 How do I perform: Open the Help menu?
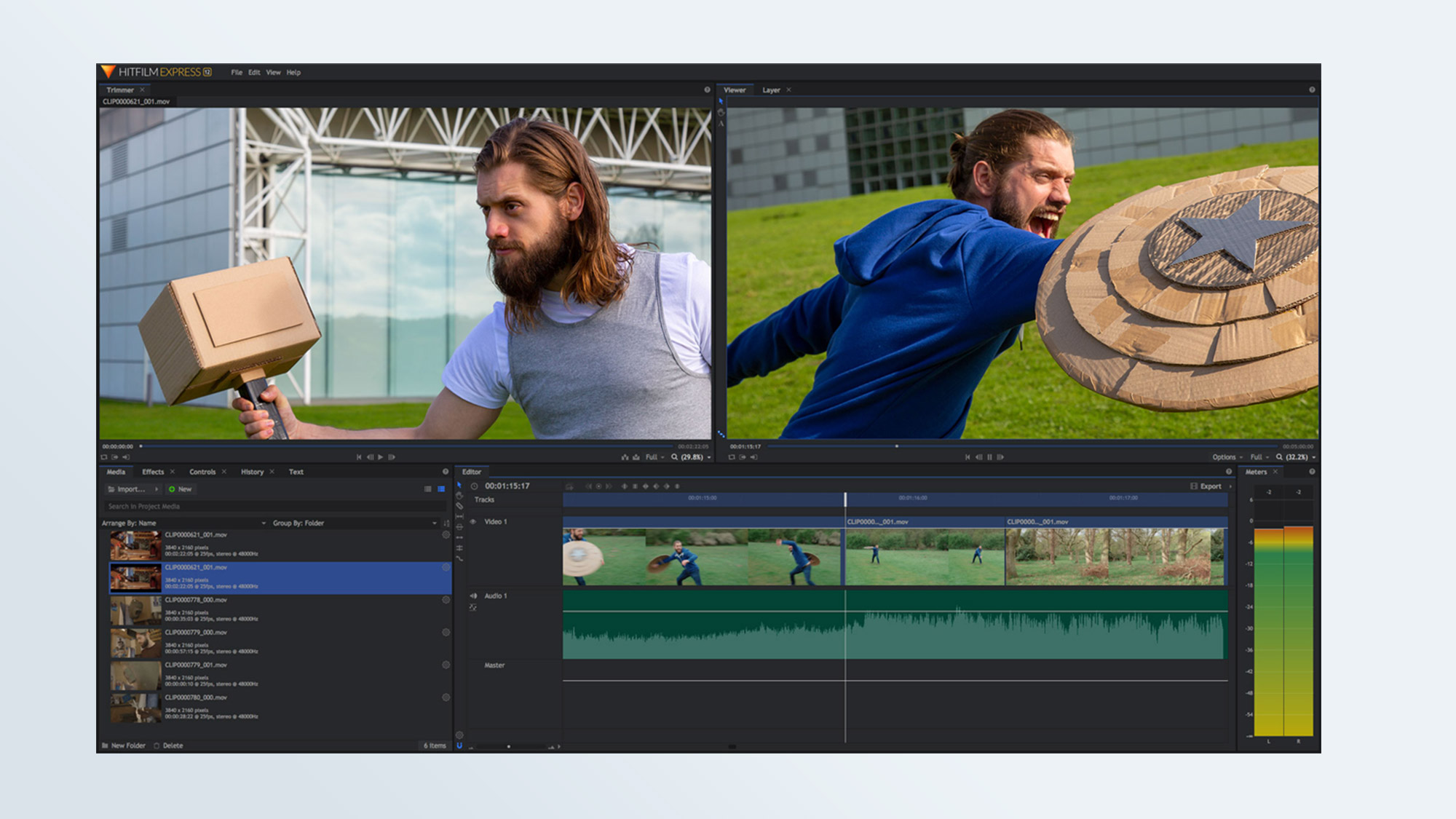293,73
